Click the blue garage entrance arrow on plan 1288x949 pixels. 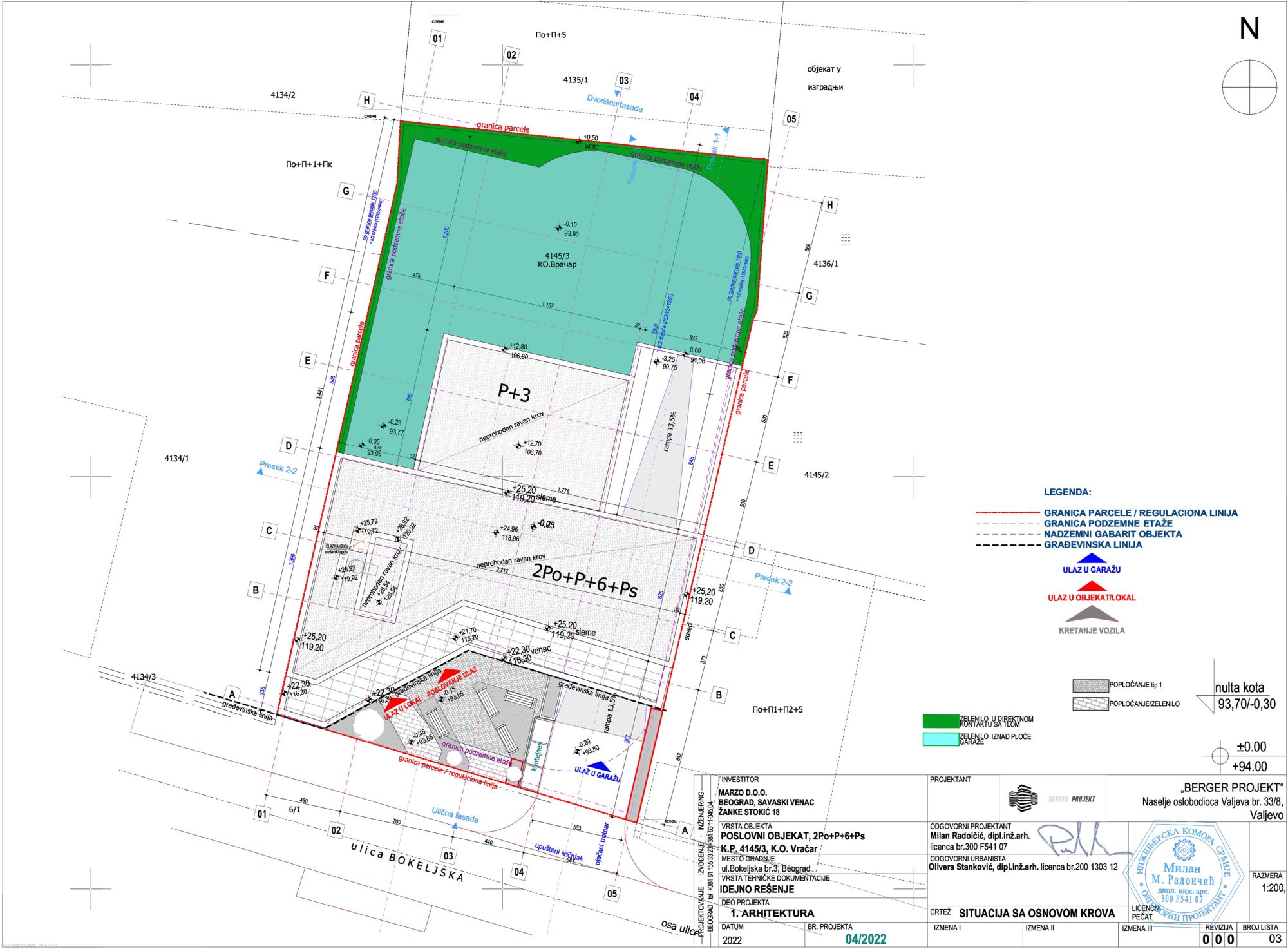[x=599, y=766]
